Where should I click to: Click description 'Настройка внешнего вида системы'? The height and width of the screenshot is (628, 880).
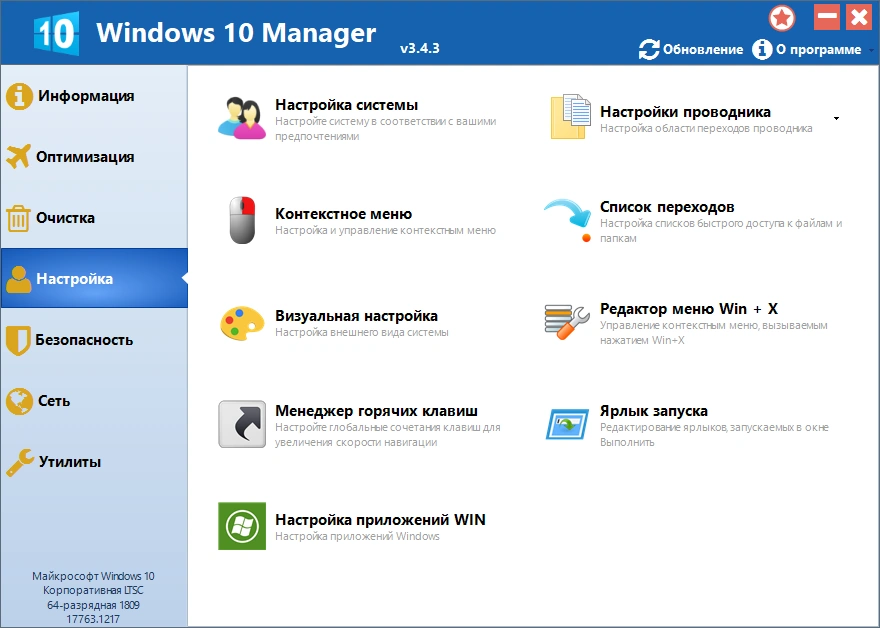(x=361, y=332)
